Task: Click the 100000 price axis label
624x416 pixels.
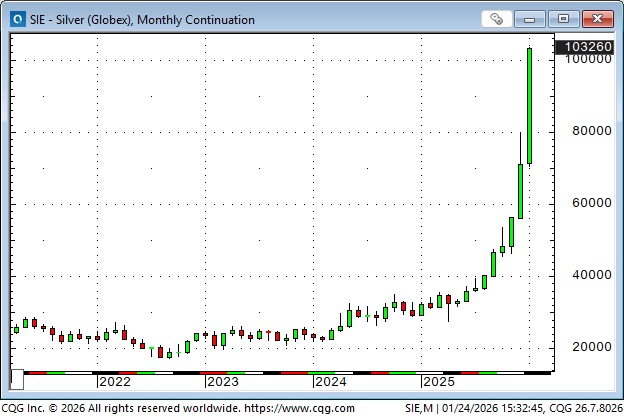Action: tap(587, 60)
